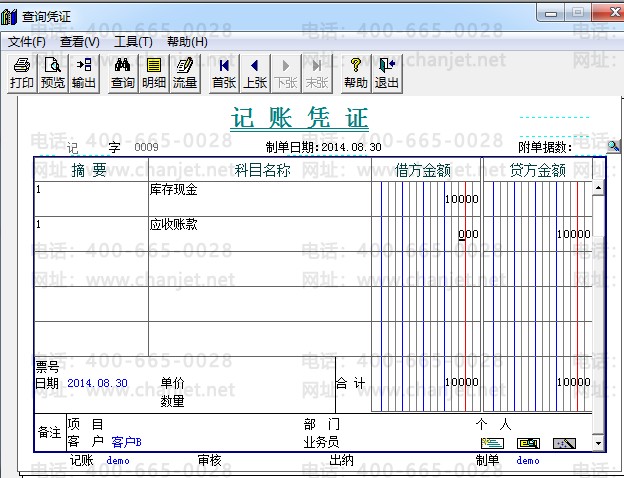Open the 工具(T) menu
This screenshot has width=624, height=478.
[133, 42]
